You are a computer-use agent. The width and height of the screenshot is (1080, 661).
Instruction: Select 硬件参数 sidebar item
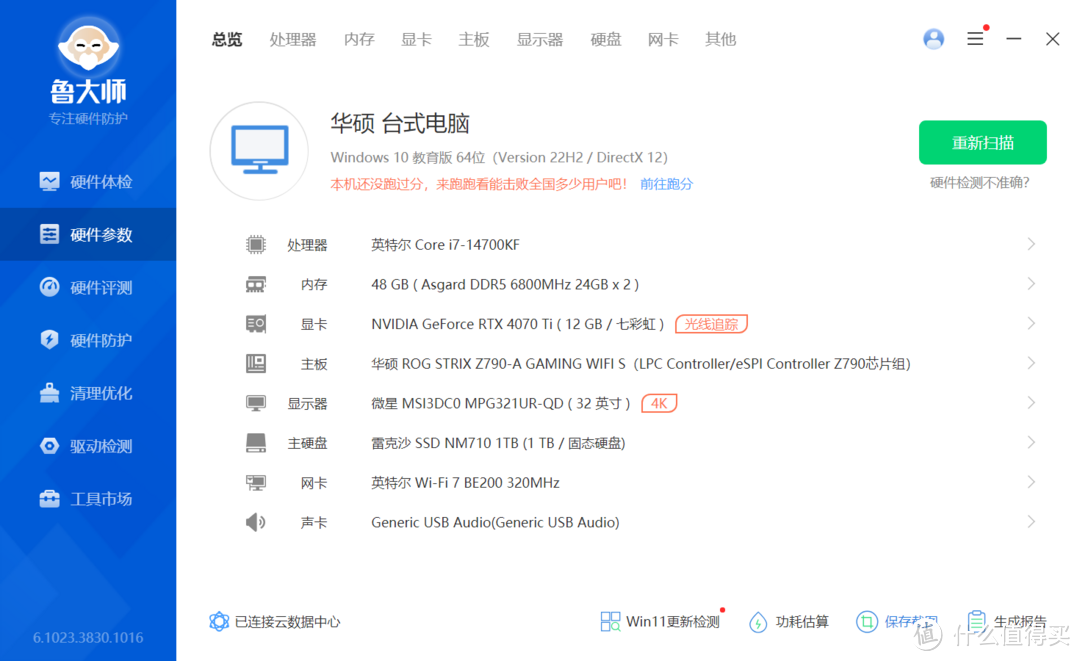tap(88, 235)
